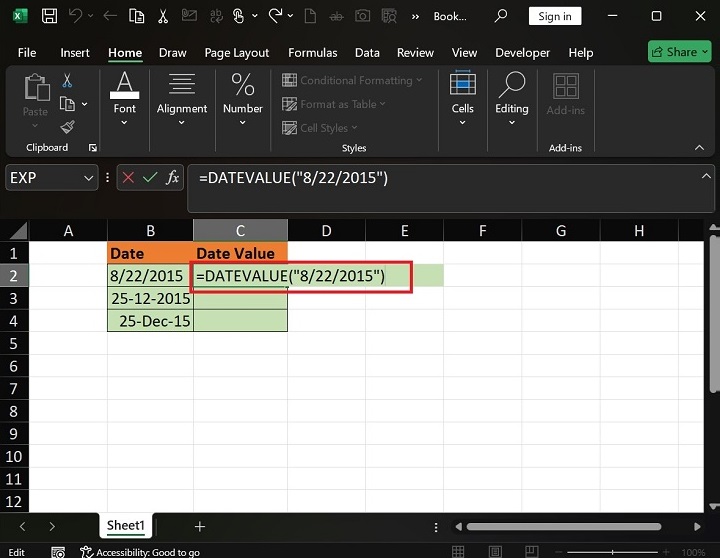Viewport: 720px width, 558px height.
Task: Switch to the Formulas tab
Action: tap(313, 53)
